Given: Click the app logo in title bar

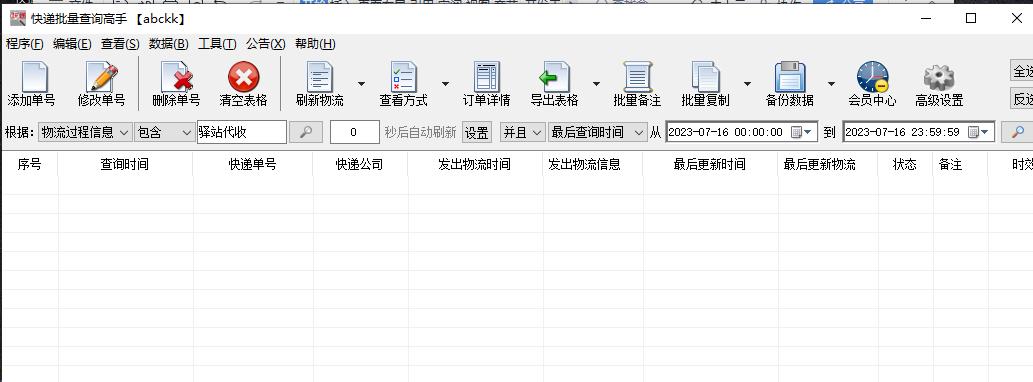Looking at the screenshot, I should 18,18.
